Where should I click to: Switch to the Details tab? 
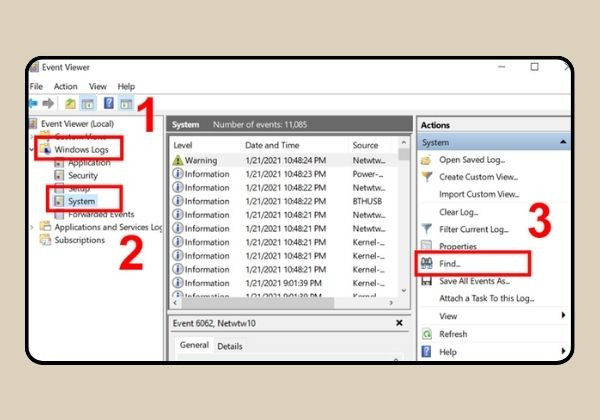click(x=230, y=346)
